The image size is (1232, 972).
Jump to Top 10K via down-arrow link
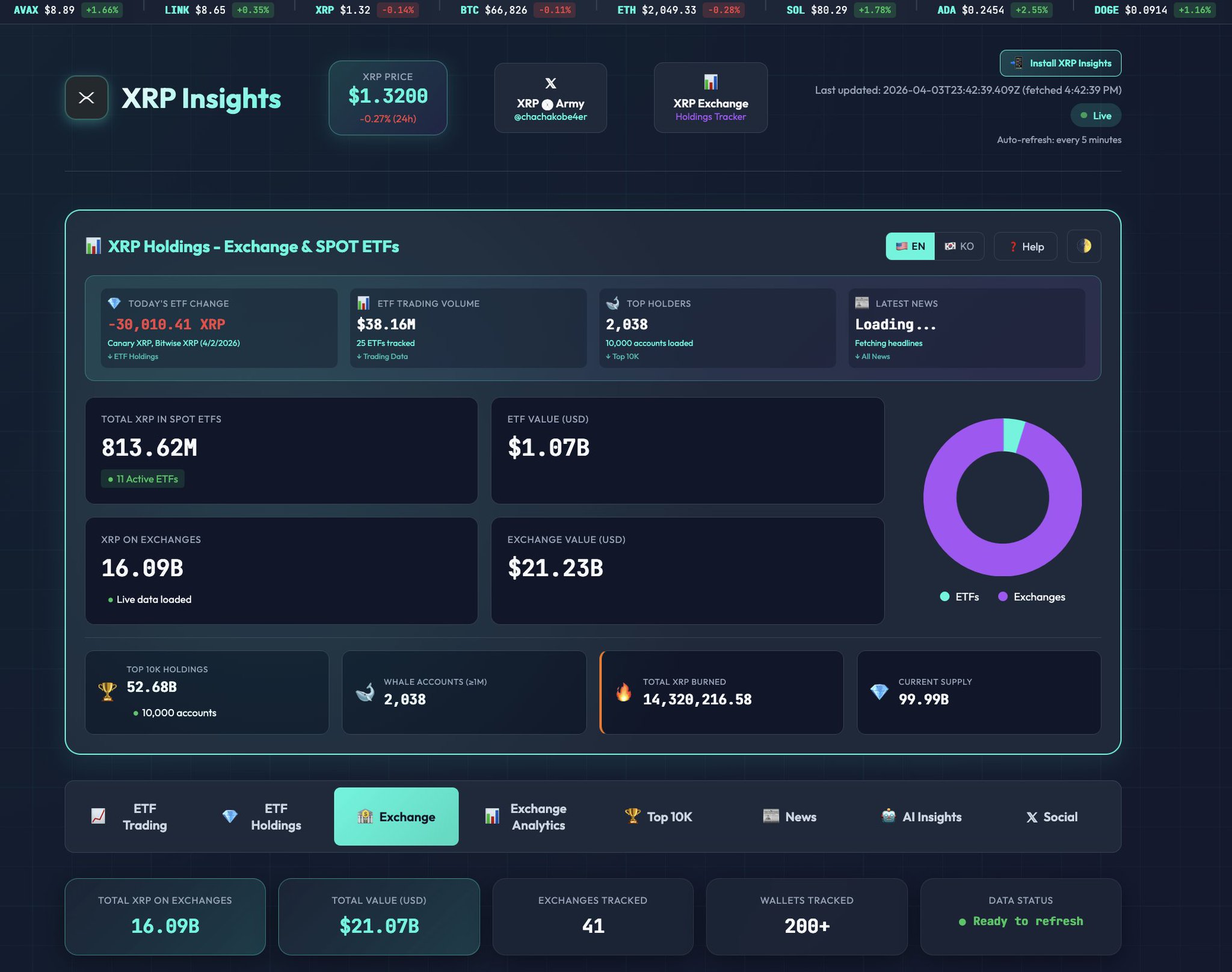pyautogui.click(x=622, y=357)
